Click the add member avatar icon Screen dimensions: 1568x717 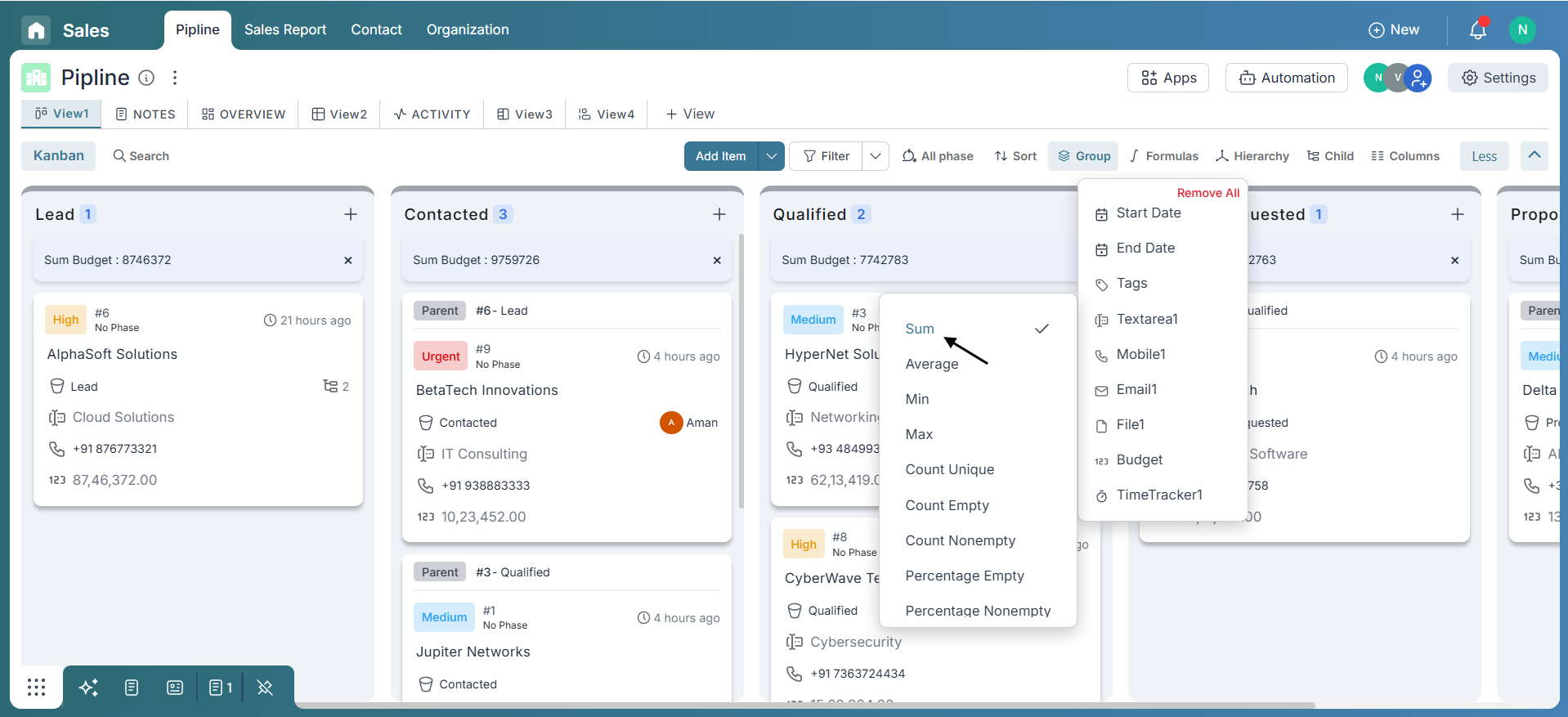coord(1419,78)
